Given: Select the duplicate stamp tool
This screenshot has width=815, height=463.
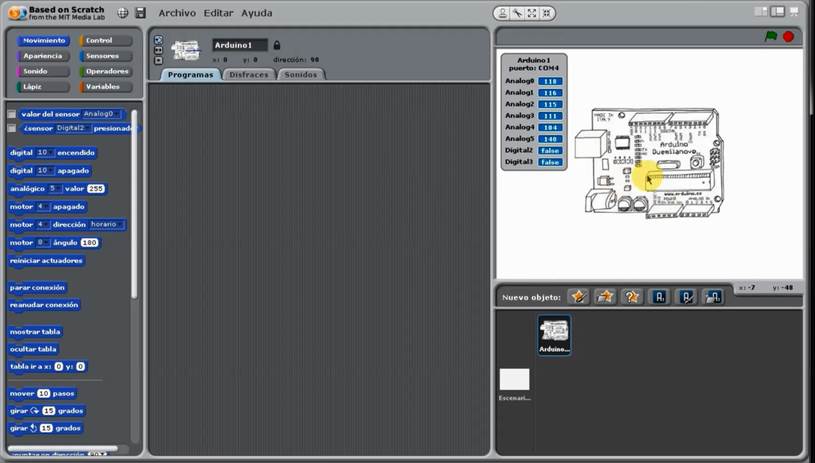Looking at the screenshot, I should pyautogui.click(x=503, y=14).
